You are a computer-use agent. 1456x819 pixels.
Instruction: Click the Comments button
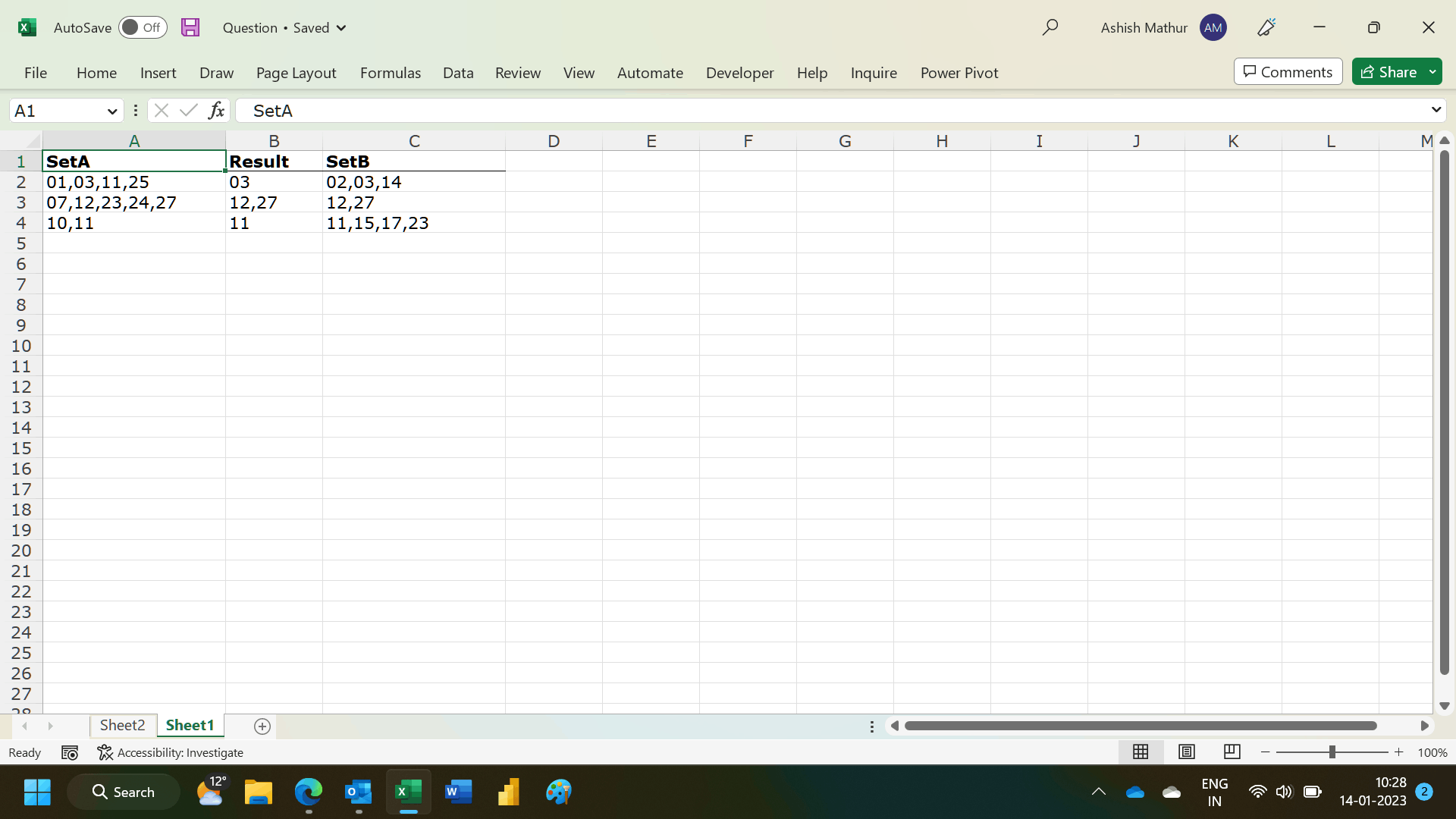(x=1287, y=71)
